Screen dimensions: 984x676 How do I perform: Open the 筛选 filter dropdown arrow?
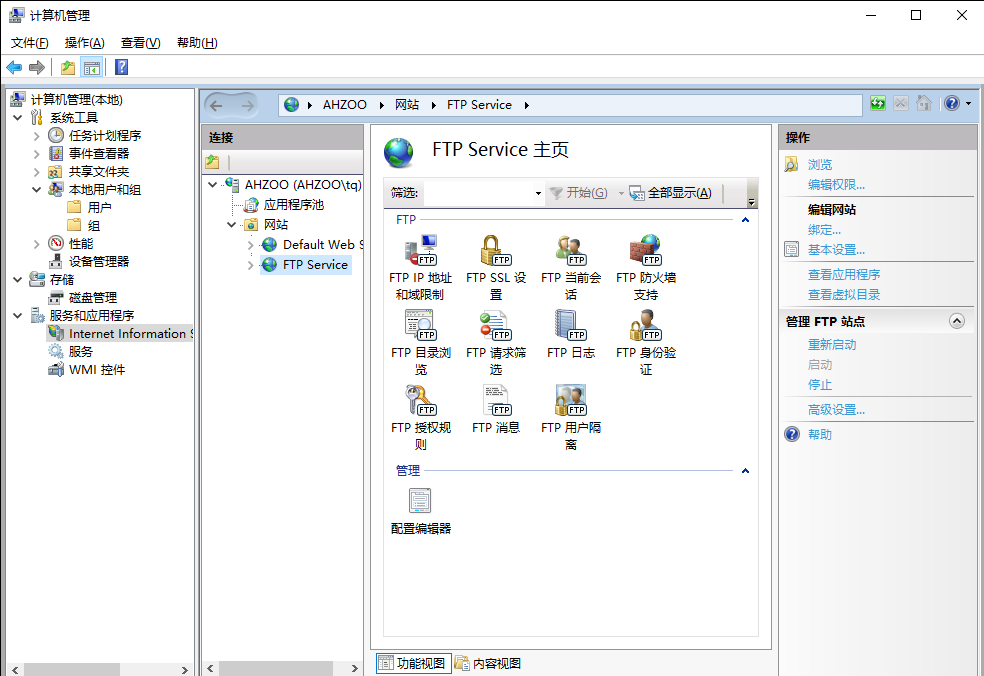[538, 193]
